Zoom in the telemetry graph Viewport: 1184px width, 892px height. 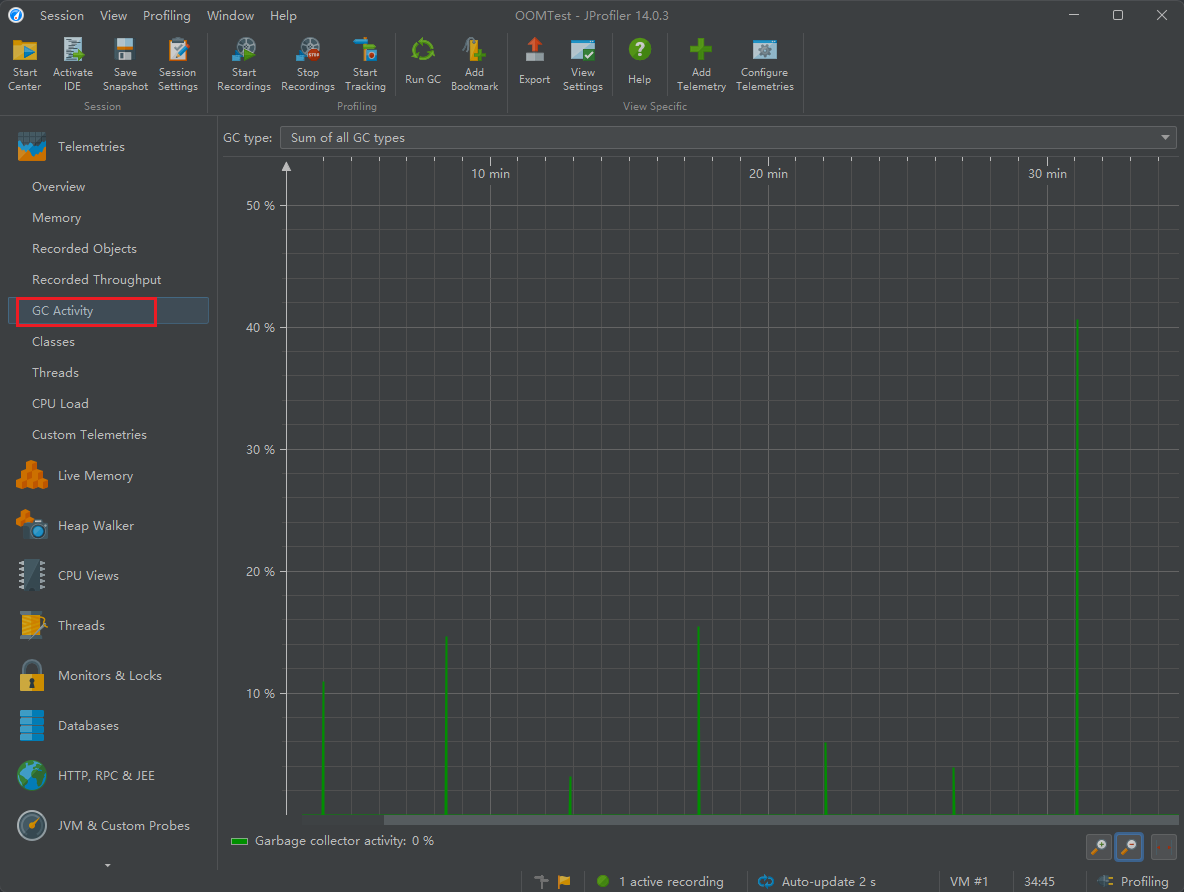(1099, 847)
